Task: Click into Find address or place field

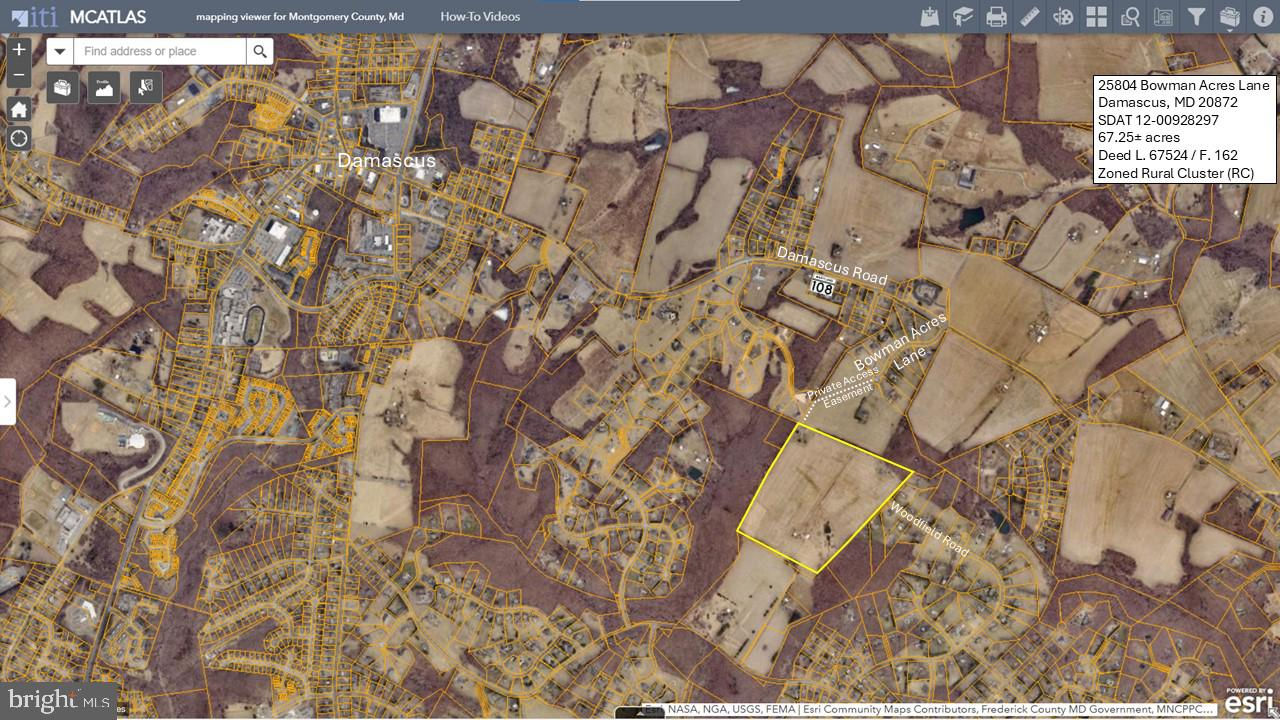Action: point(160,52)
